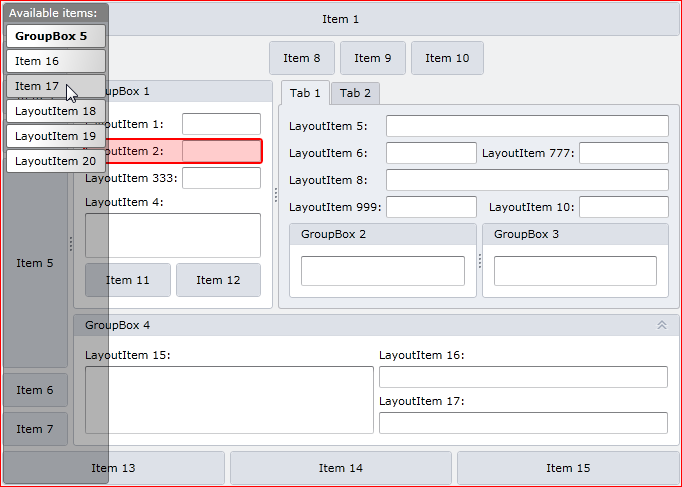The image size is (682, 487).
Task: Click the Item 9 button
Action: pos(373,58)
